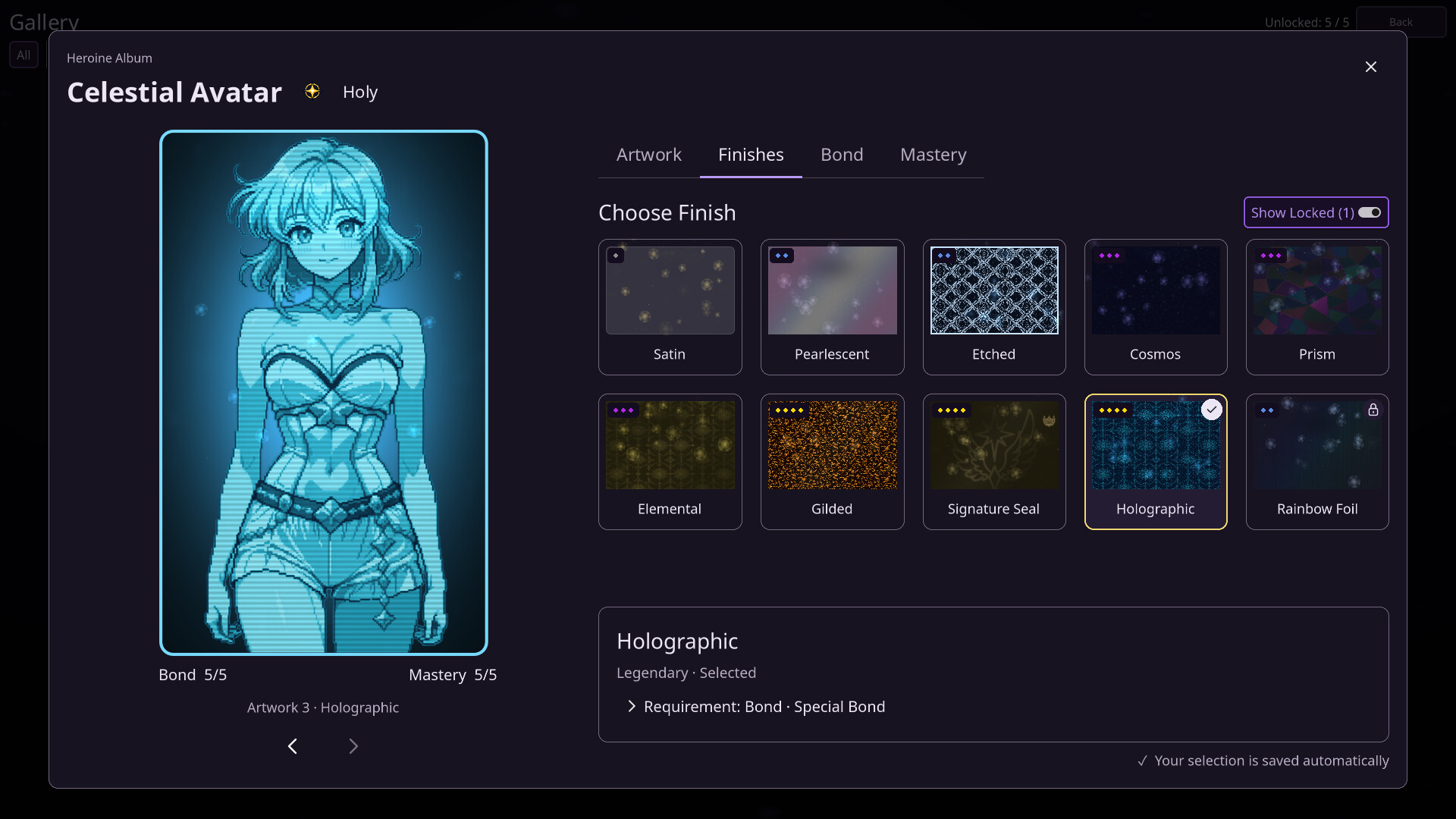Click the All filter in Gallery
Screen dimensions: 1456x819
click(x=24, y=55)
